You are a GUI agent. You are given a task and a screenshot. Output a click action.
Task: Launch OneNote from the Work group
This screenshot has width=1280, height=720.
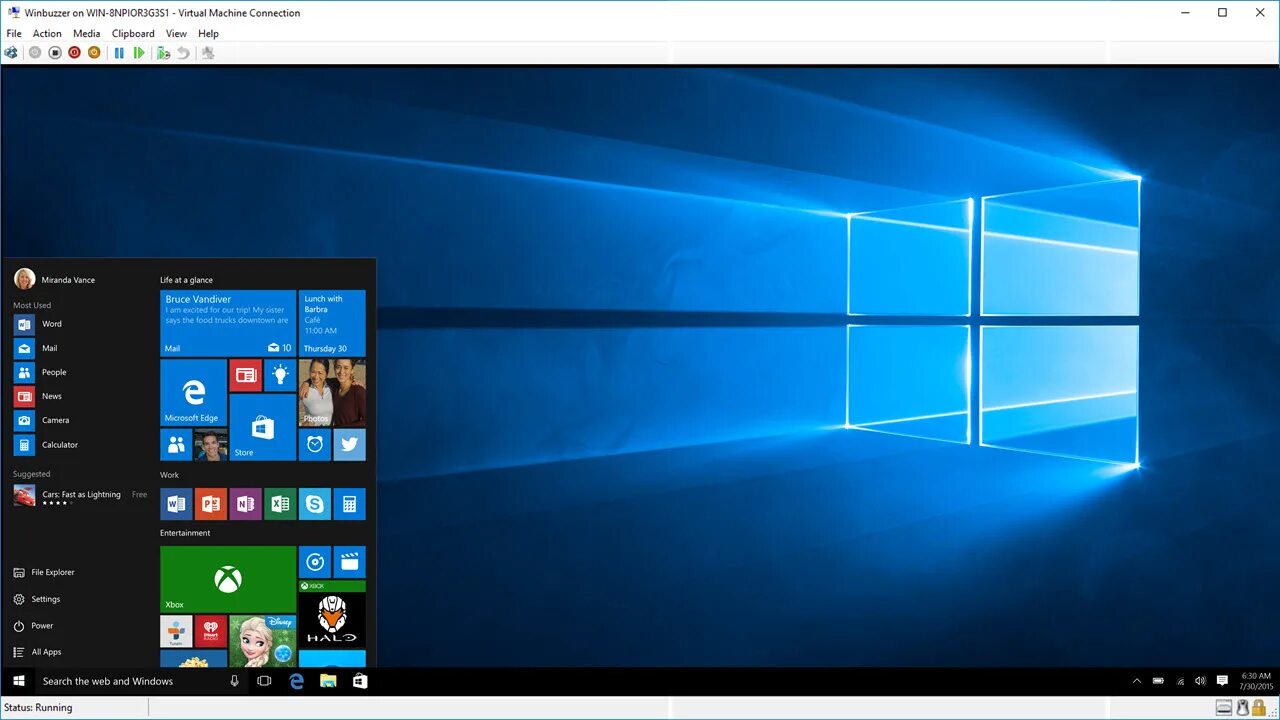[245, 504]
